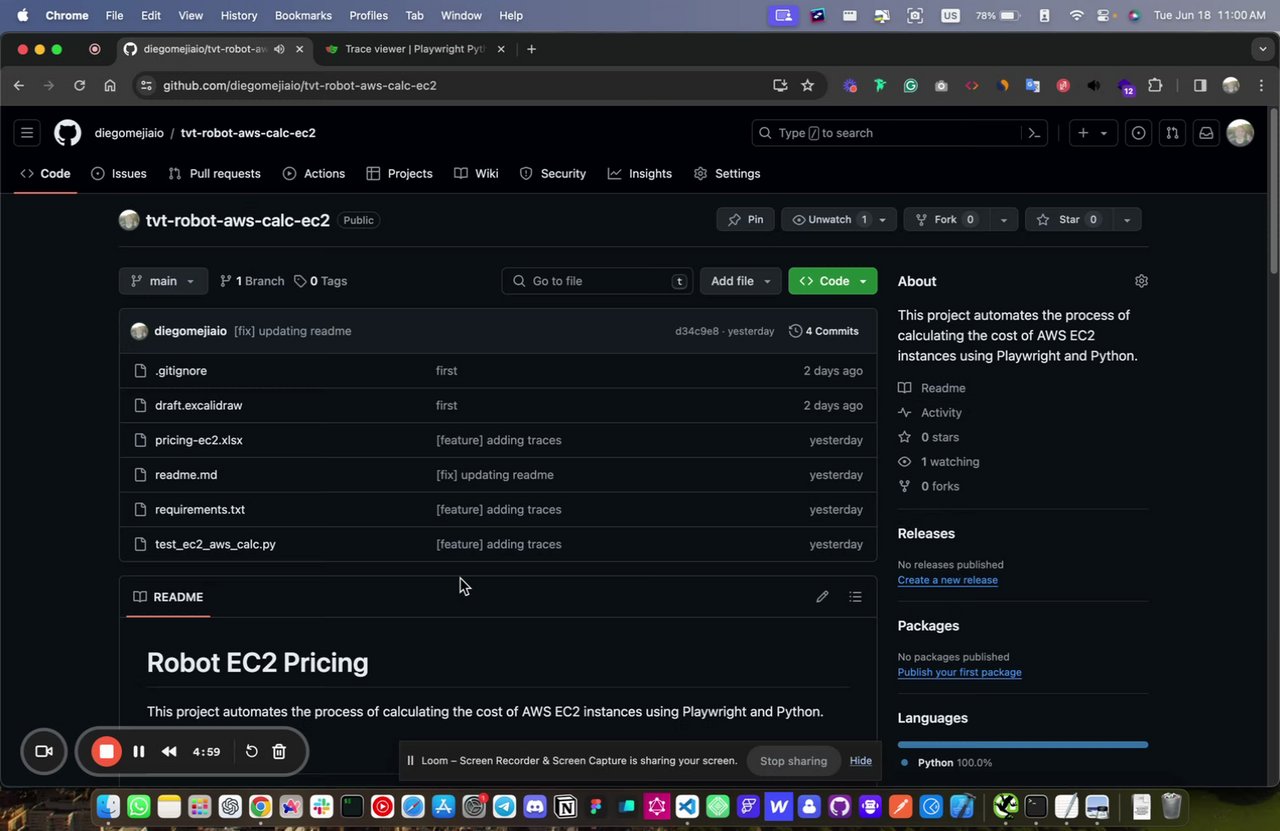Viewport: 1280px width, 831px height.
Task: Open the Insights tab
Action: tap(640, 174)
